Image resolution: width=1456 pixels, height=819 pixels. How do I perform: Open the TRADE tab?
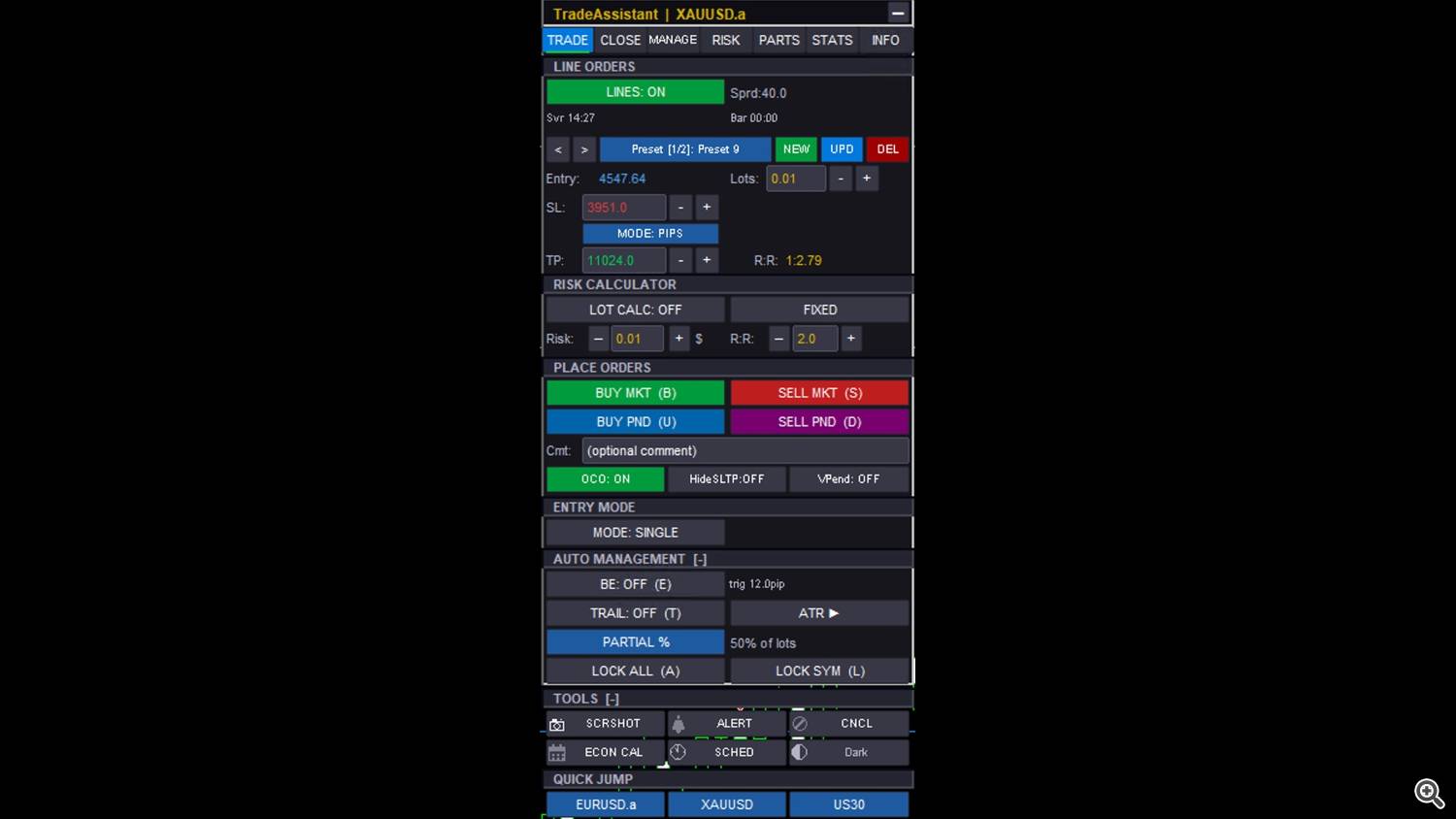[x=568, y=40]
